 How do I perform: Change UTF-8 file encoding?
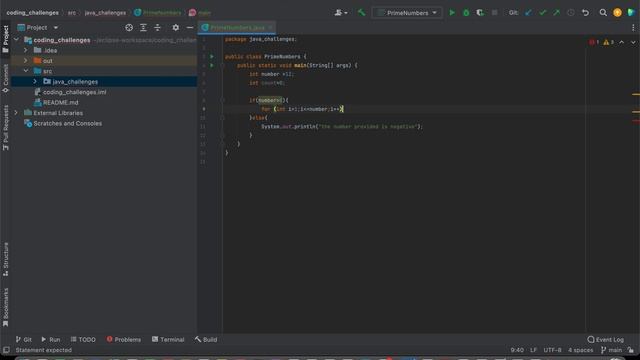[552, 350]
